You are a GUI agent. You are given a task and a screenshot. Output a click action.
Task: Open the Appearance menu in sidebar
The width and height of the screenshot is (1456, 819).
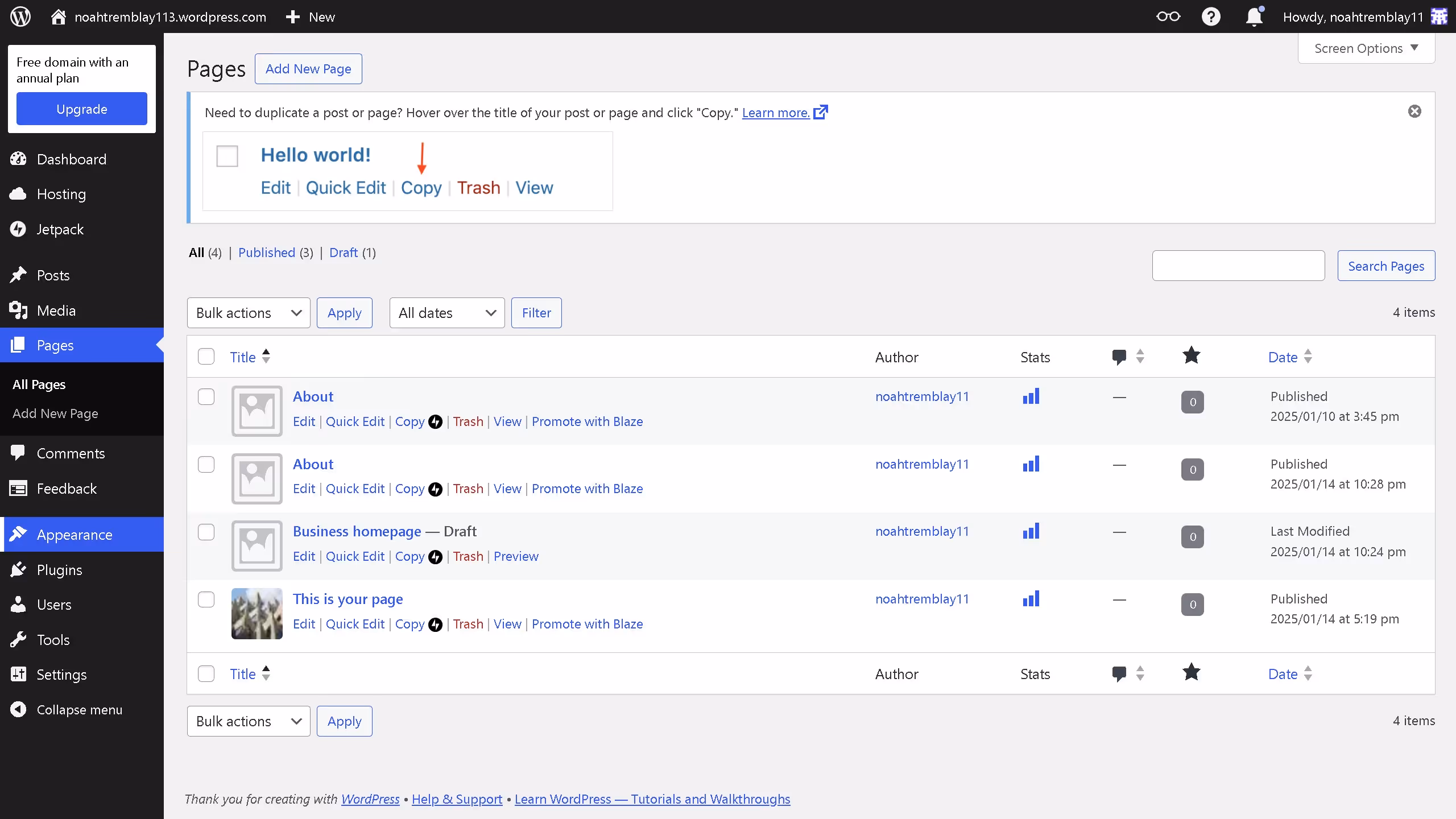(x=75, y=535)
